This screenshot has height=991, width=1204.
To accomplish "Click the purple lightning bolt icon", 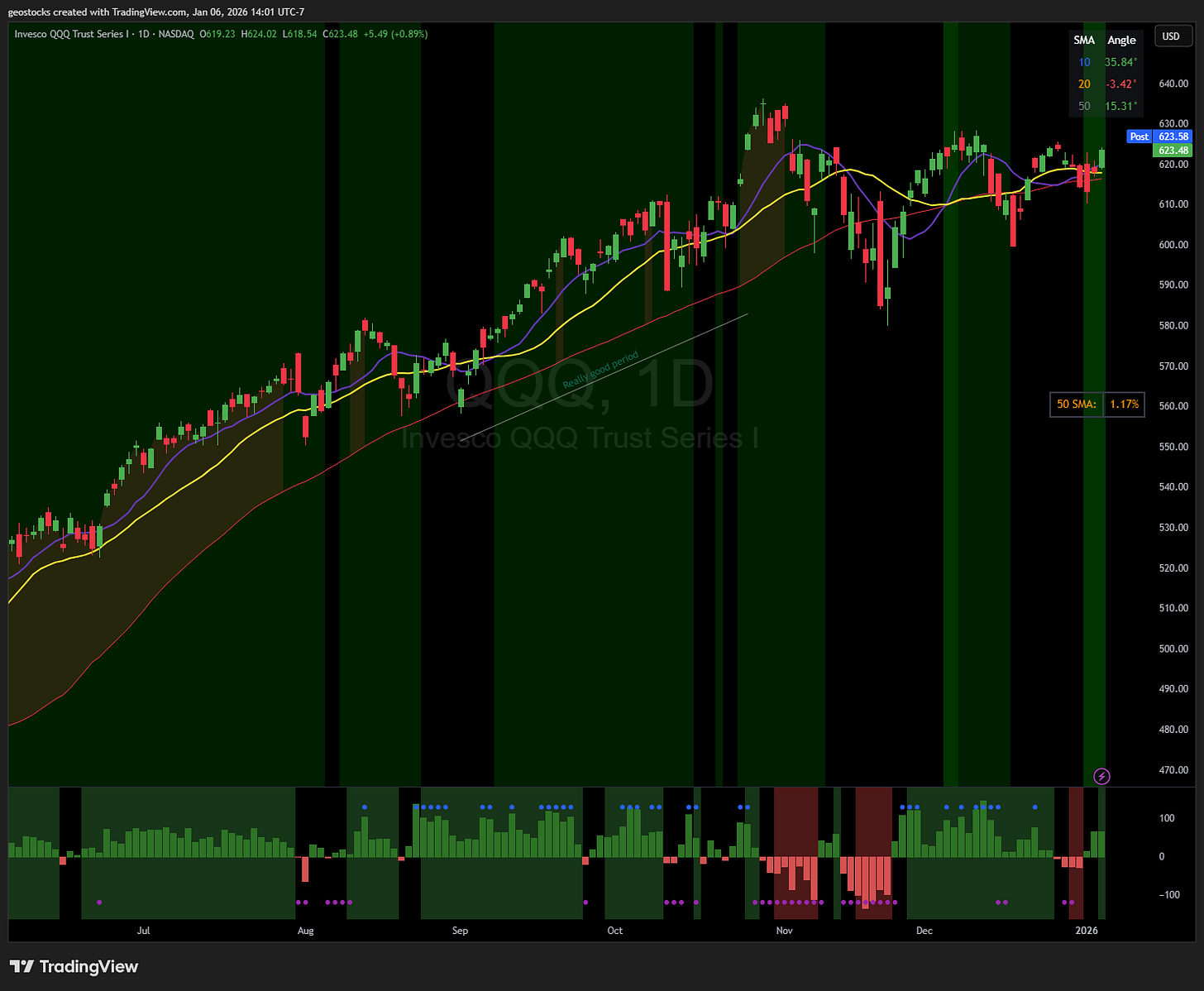I will [x=1101, y=776].
